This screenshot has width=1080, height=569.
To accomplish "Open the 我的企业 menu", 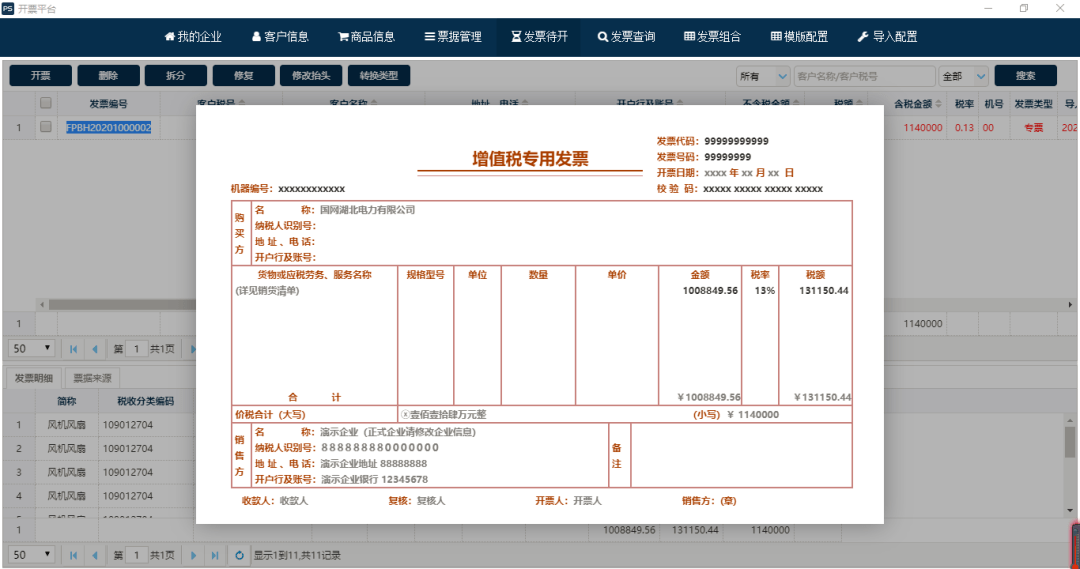I will tap(193, 37).
